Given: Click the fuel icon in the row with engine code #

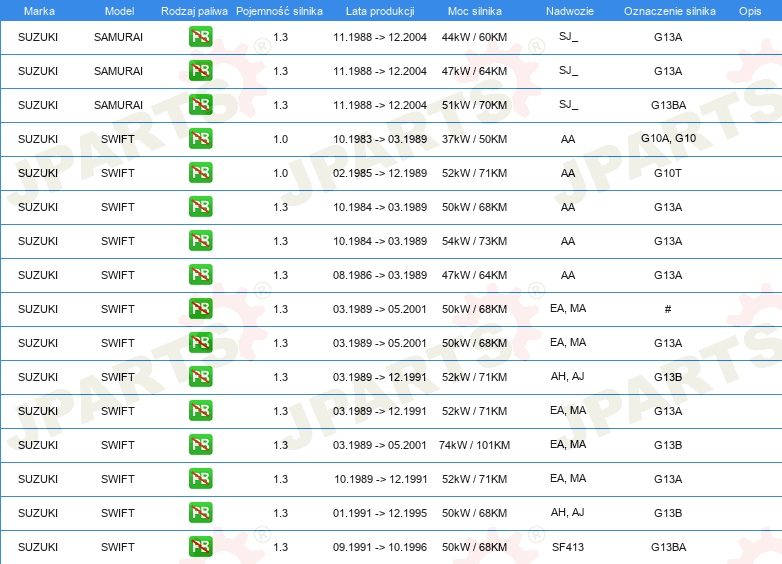Looking at the screenshot, I should coord(200,308).
